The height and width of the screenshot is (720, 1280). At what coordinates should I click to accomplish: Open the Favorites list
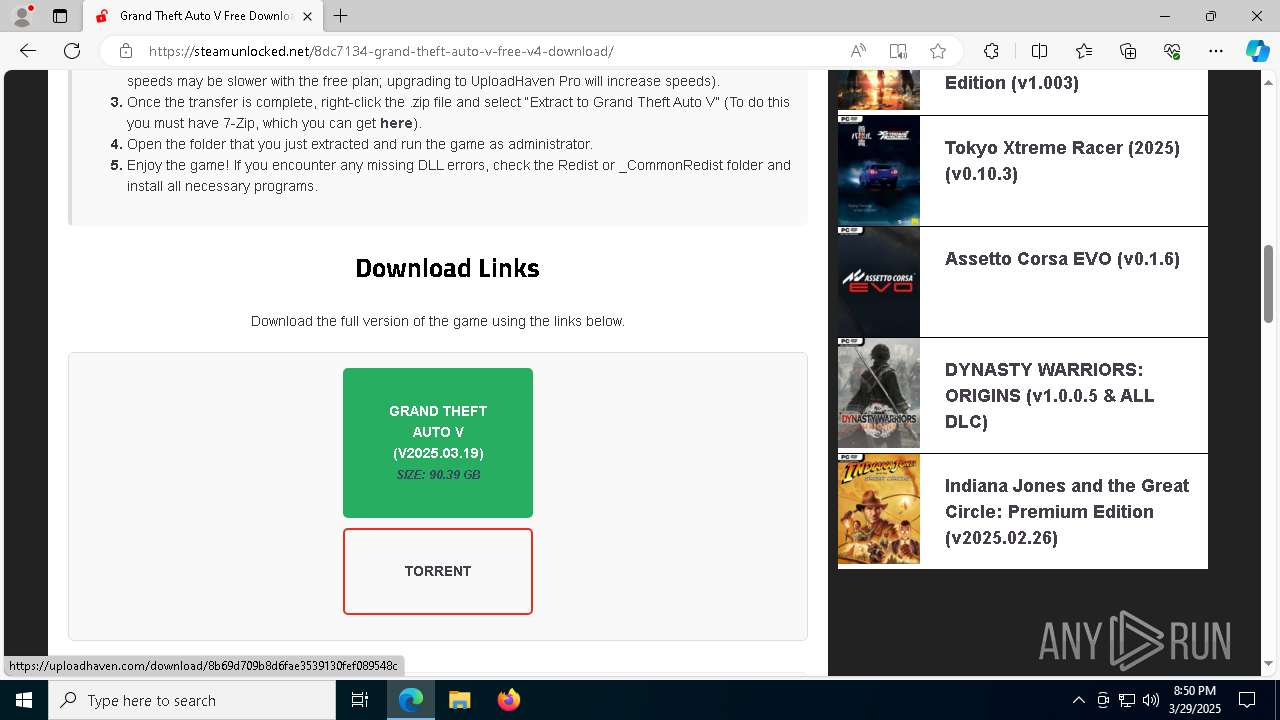[x=1084, y=51]
